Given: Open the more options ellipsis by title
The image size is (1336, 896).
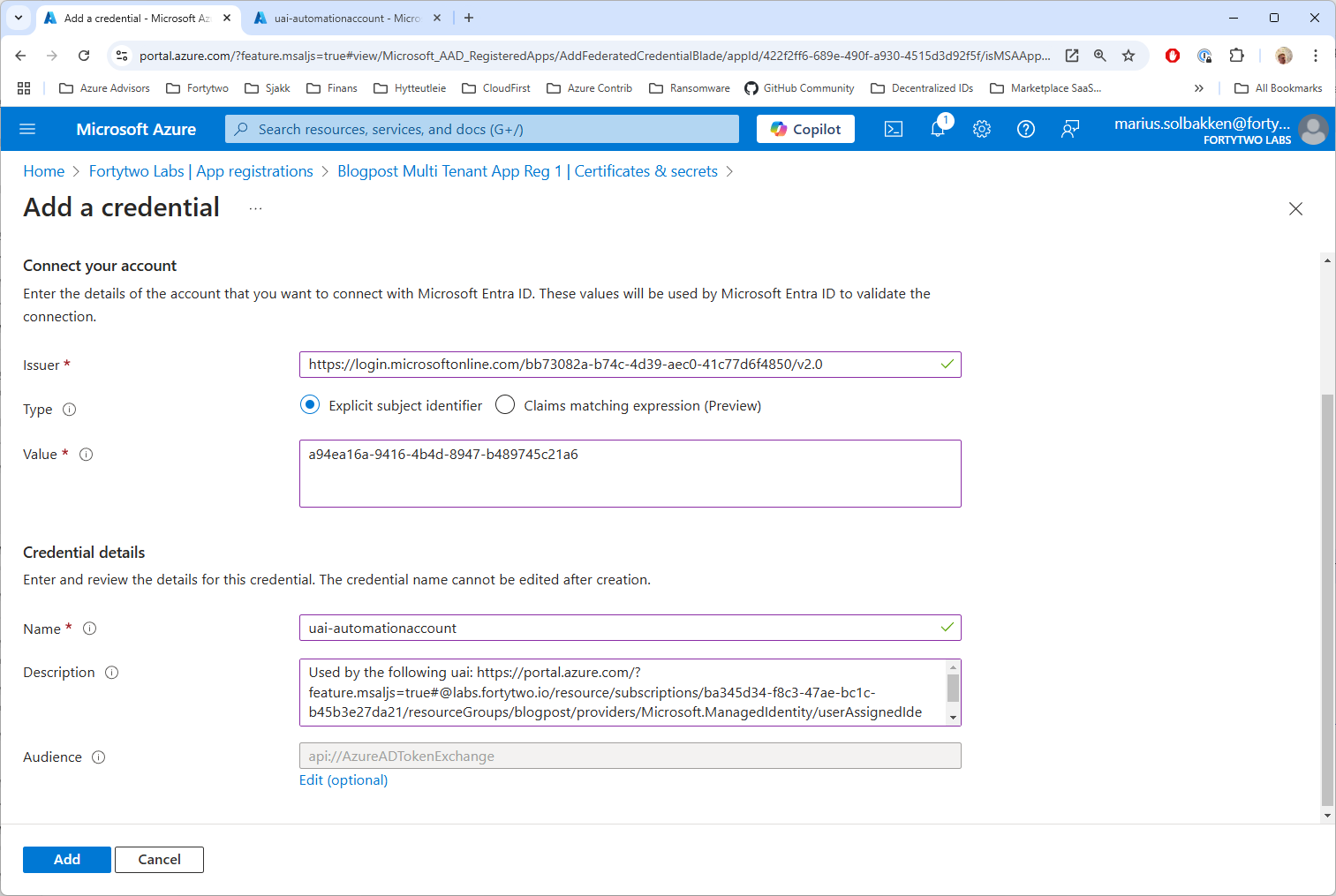Looking at the screenshot, I should pyautogui.click(x=255, y=209).
